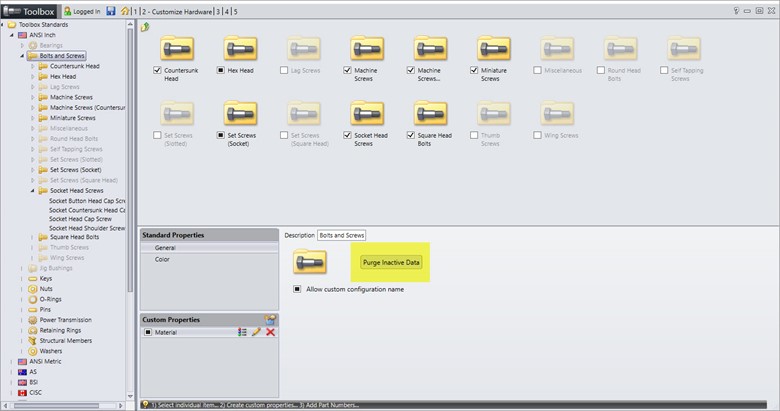This screenshot has height=411, width=780.
Task: Click the Purge Inactive Data button
Action: (x=391, y=262)
